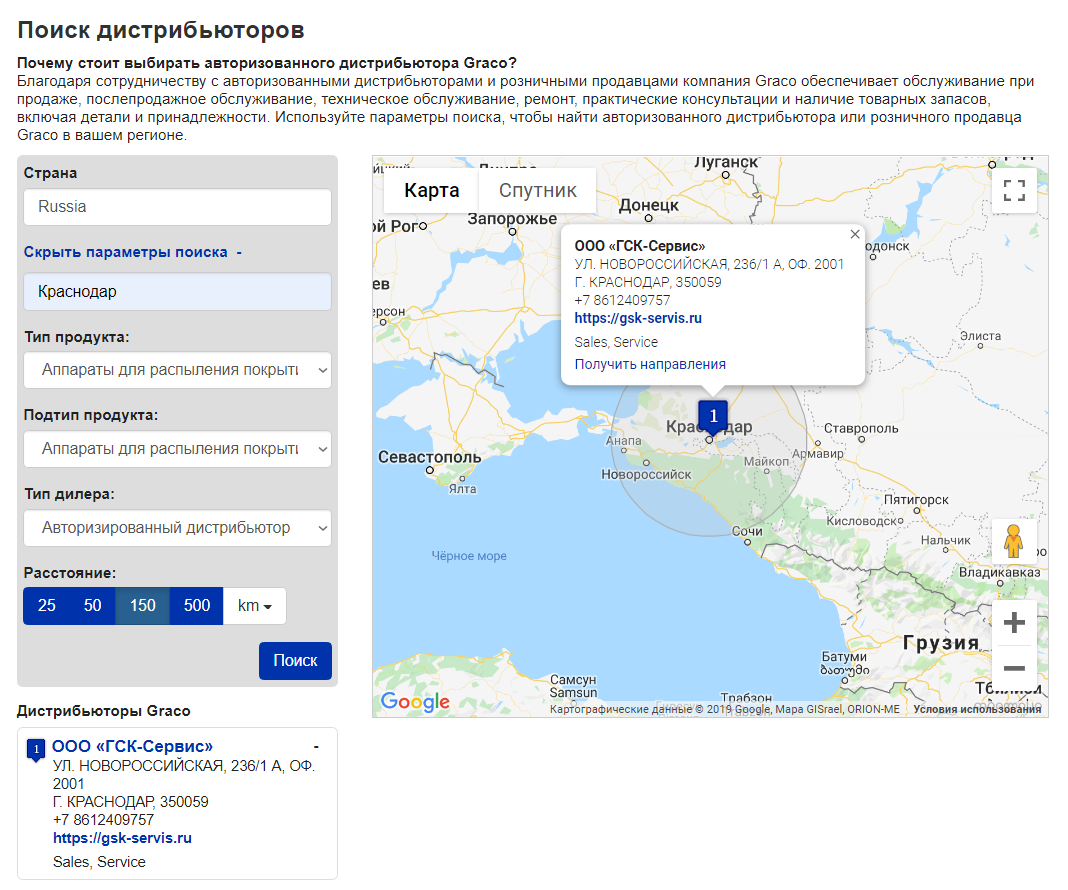1068x890 pixels.
Task: Click the Севастополь label on map
Action: pyautogui.click(x=429, y=457)
